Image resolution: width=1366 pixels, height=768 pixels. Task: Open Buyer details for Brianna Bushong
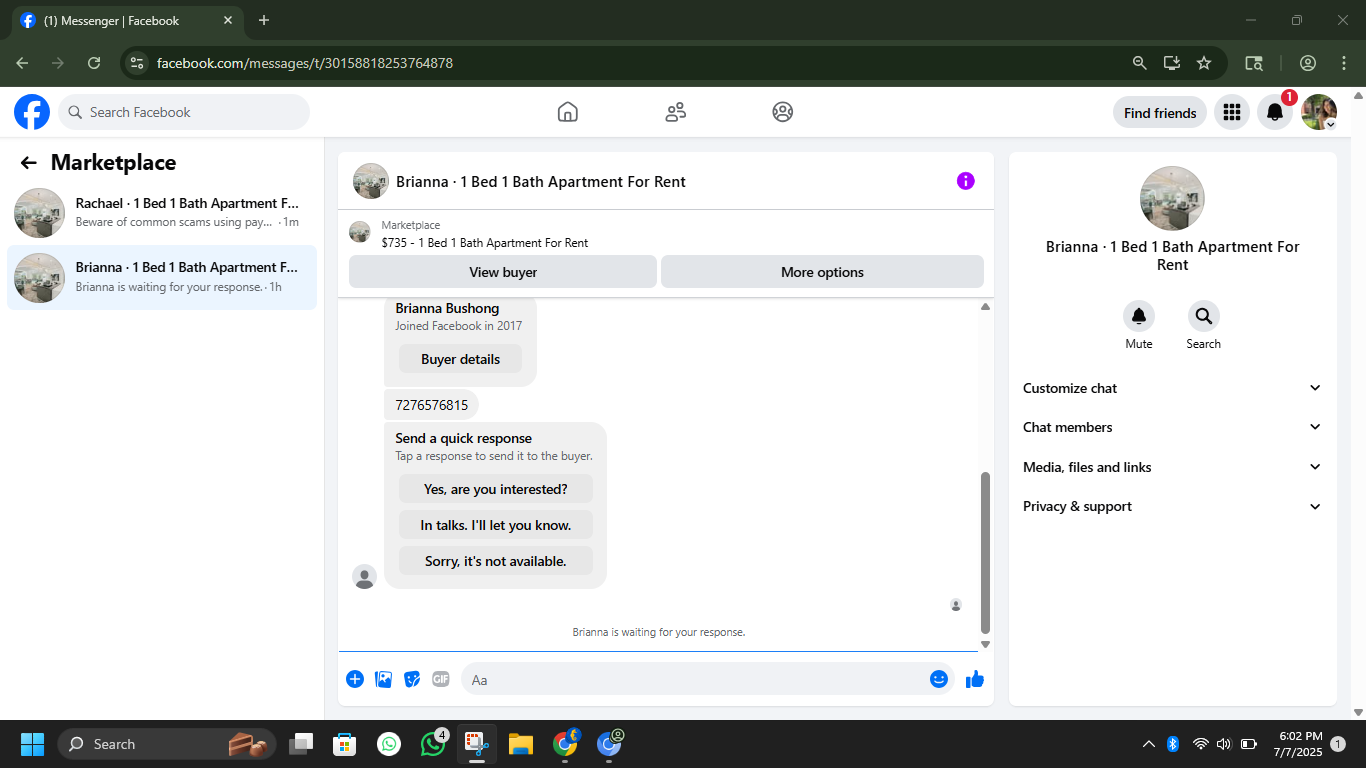click(x=460, y=359)
